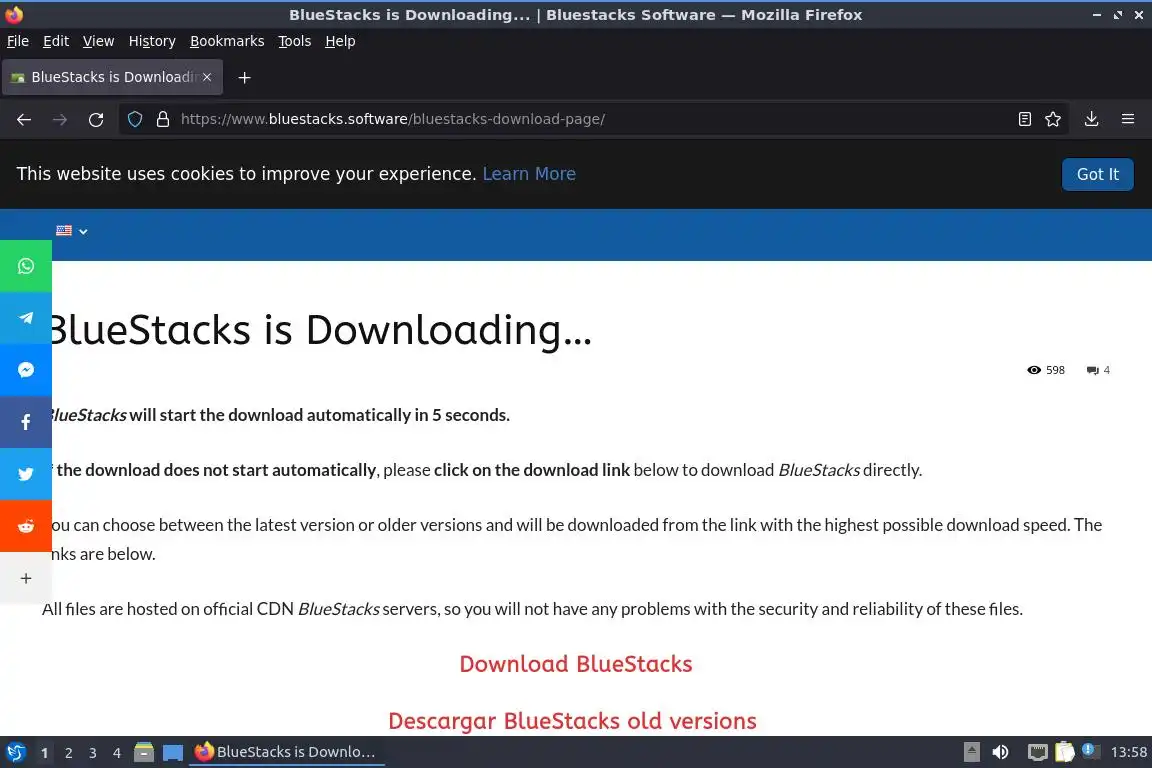Open View menu
The height and width of the screenshot is (768, 1152).
(x=98, y=41)
